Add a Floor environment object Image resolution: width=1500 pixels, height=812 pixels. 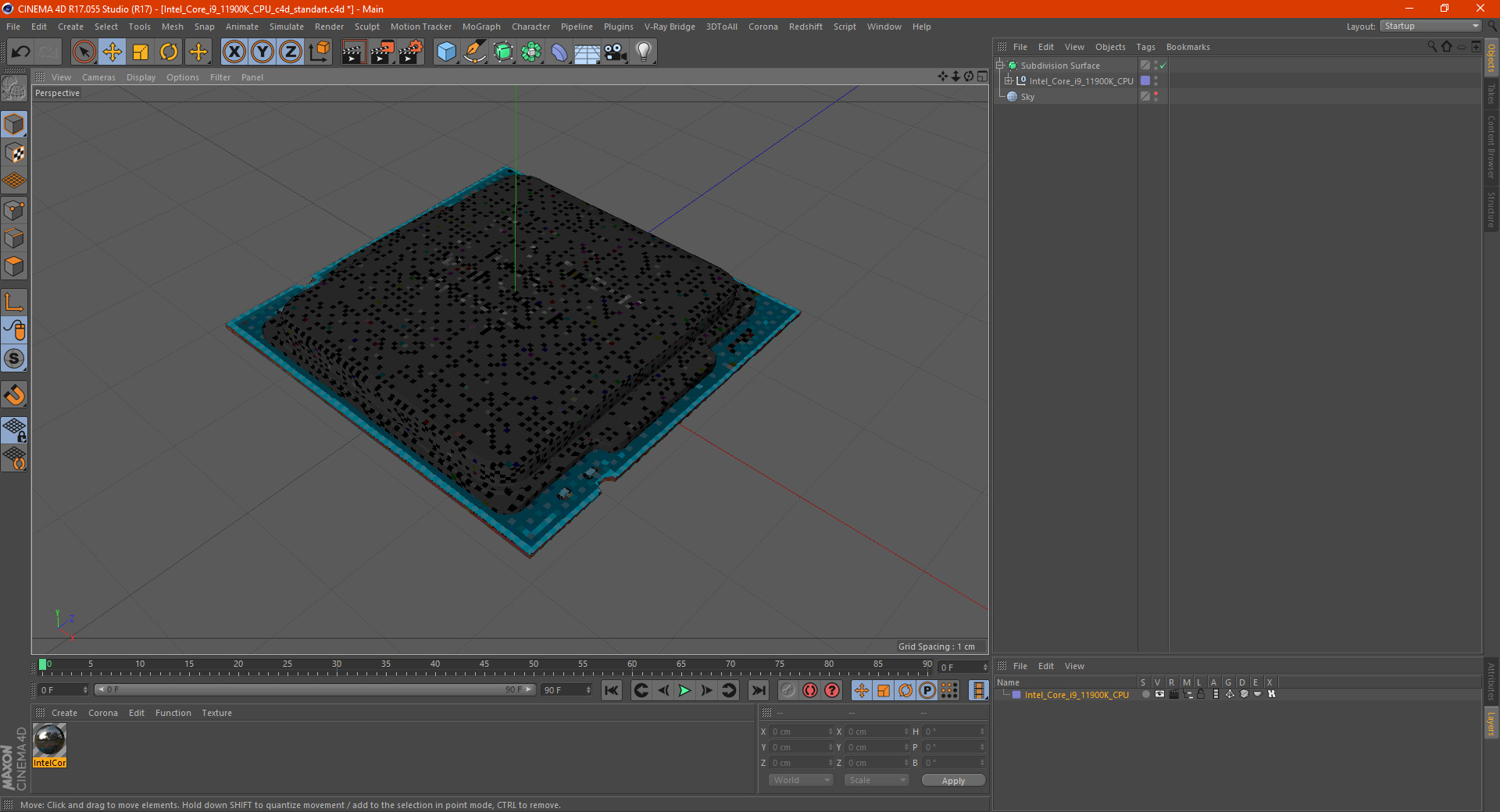(587, 52)
